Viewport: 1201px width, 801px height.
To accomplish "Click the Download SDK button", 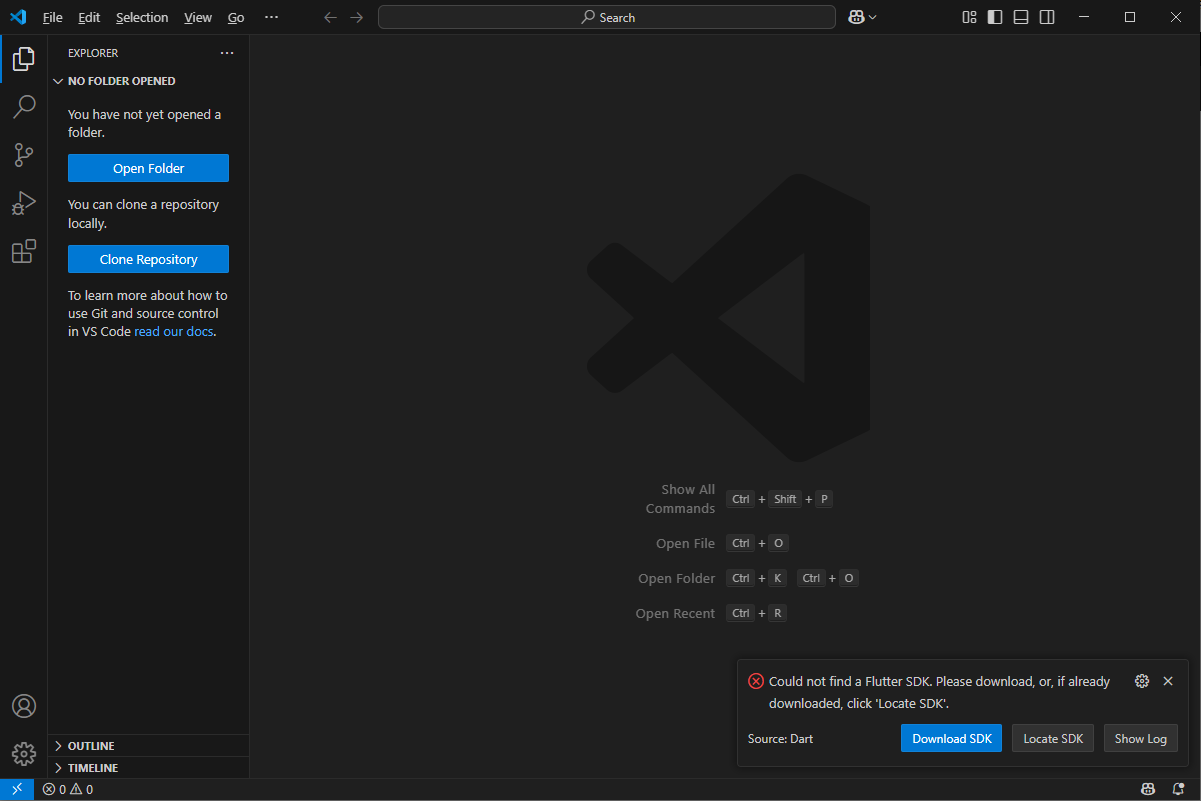I will pos(951,738).
